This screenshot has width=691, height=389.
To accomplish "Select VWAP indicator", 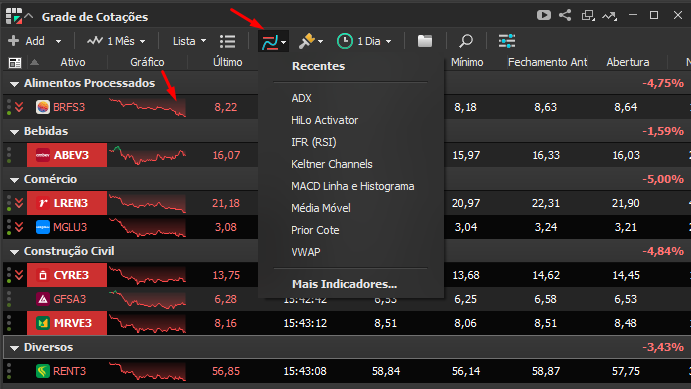I will (x=306, y=252).
